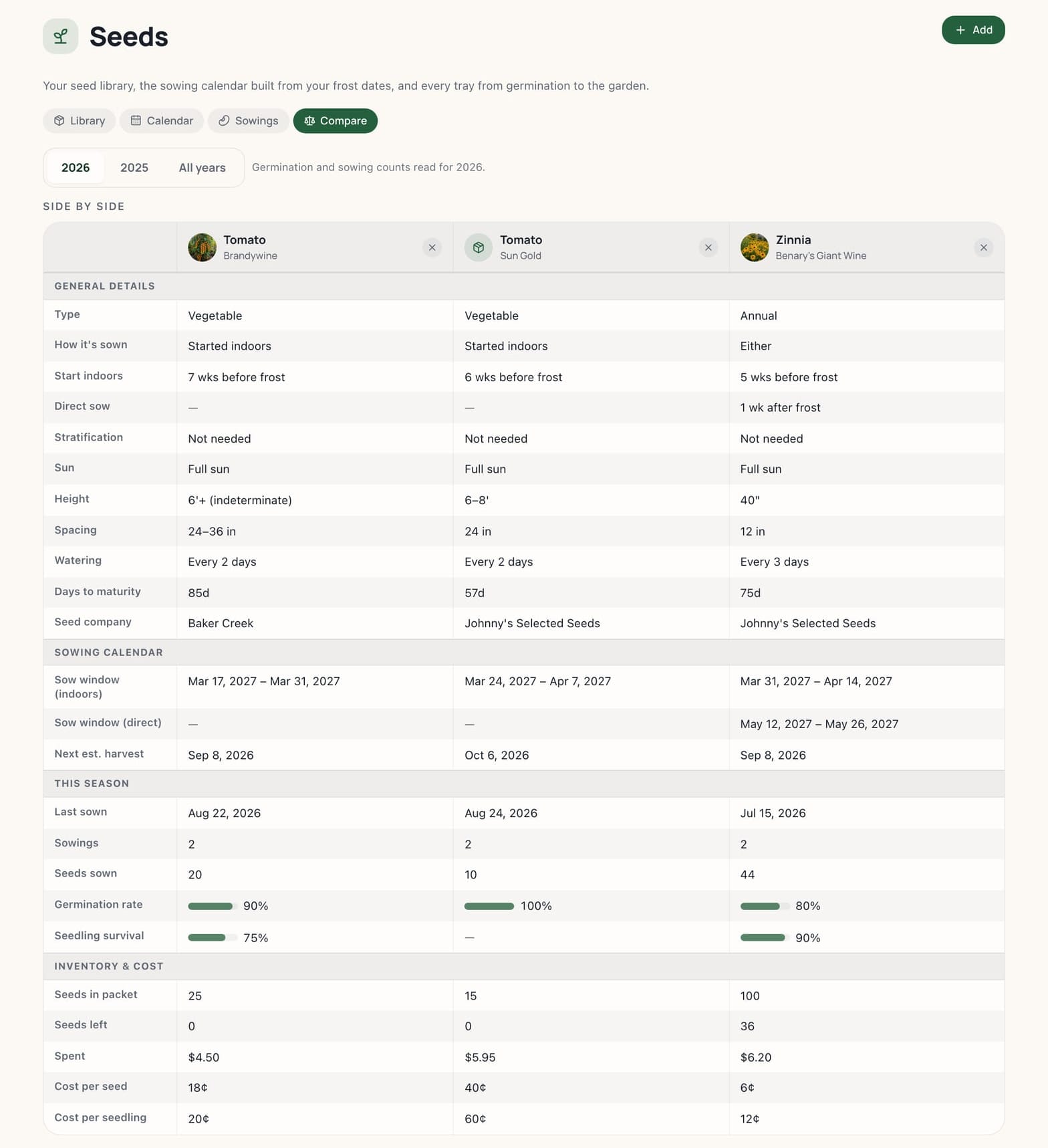Click Brandywine germination rate bar
1048x1148 pixels.
pos(213,906)
